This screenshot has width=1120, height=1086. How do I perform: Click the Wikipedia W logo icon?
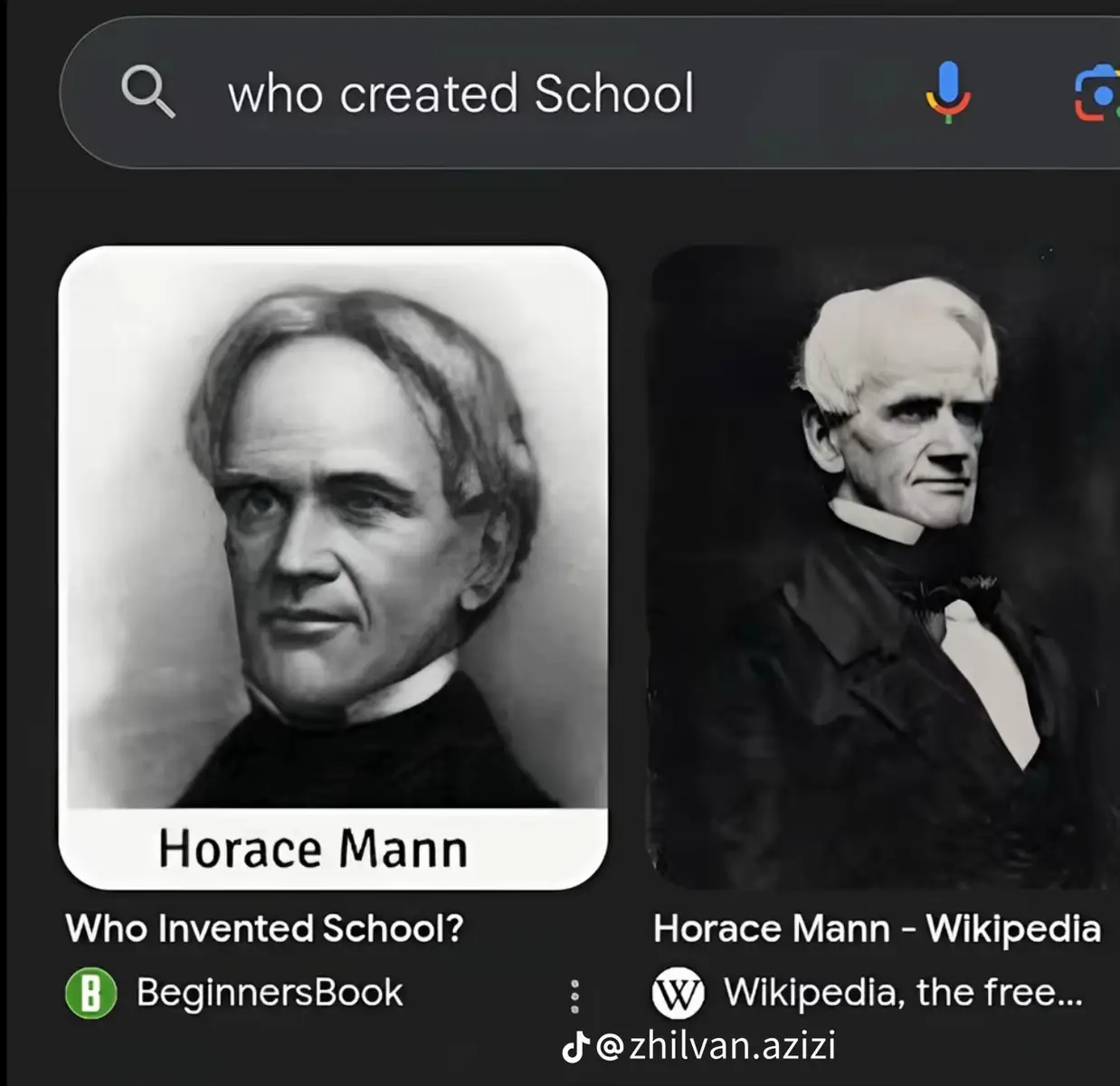(x=678, y=993)
